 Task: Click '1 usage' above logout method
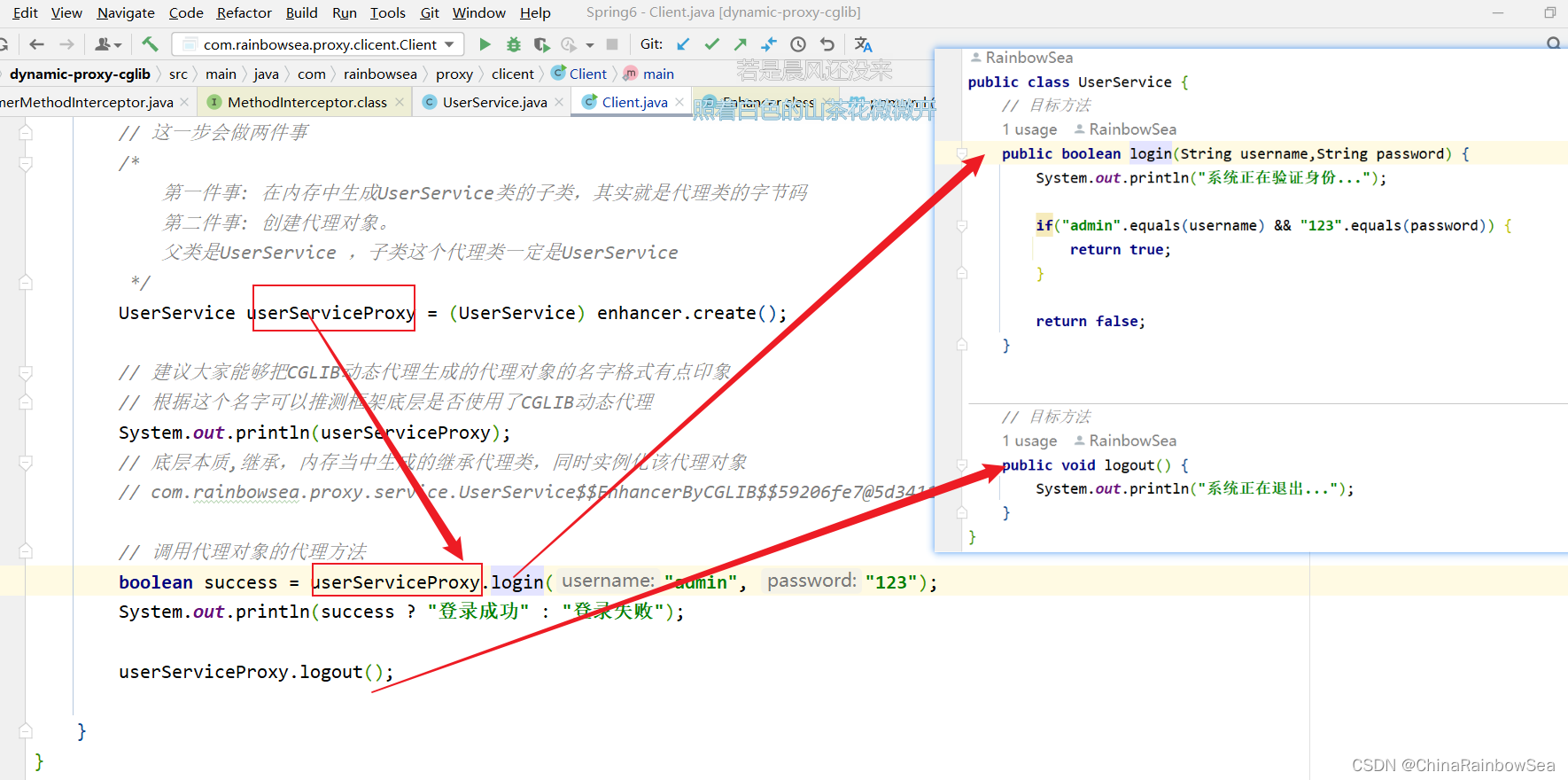pos(1029,441)
